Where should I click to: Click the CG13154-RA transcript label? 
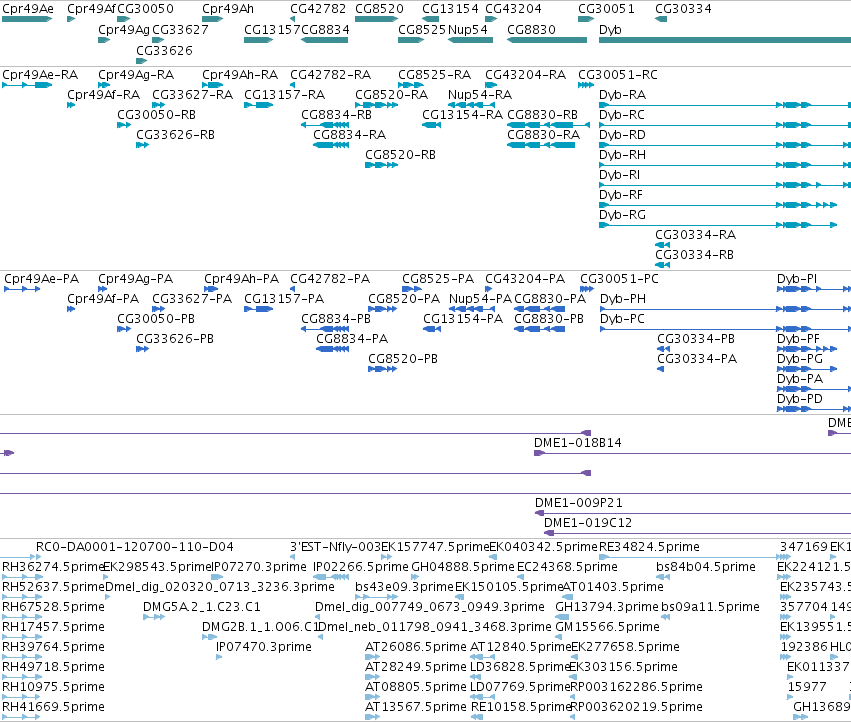pos(462,115)
